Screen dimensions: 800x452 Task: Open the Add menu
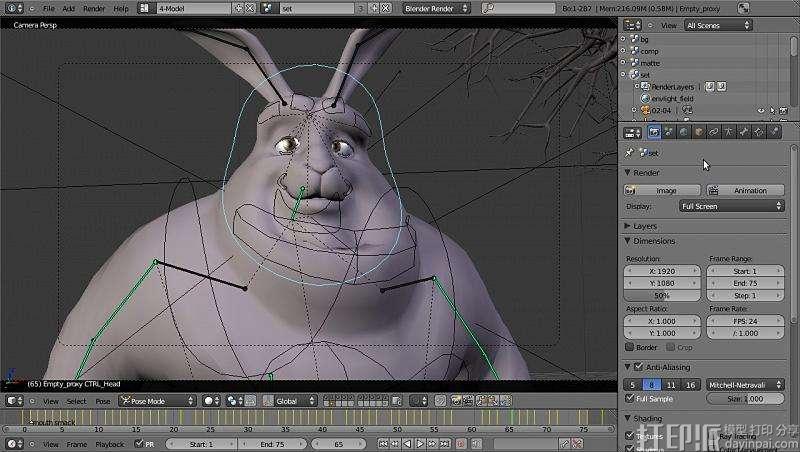click(x=68, y=9)
